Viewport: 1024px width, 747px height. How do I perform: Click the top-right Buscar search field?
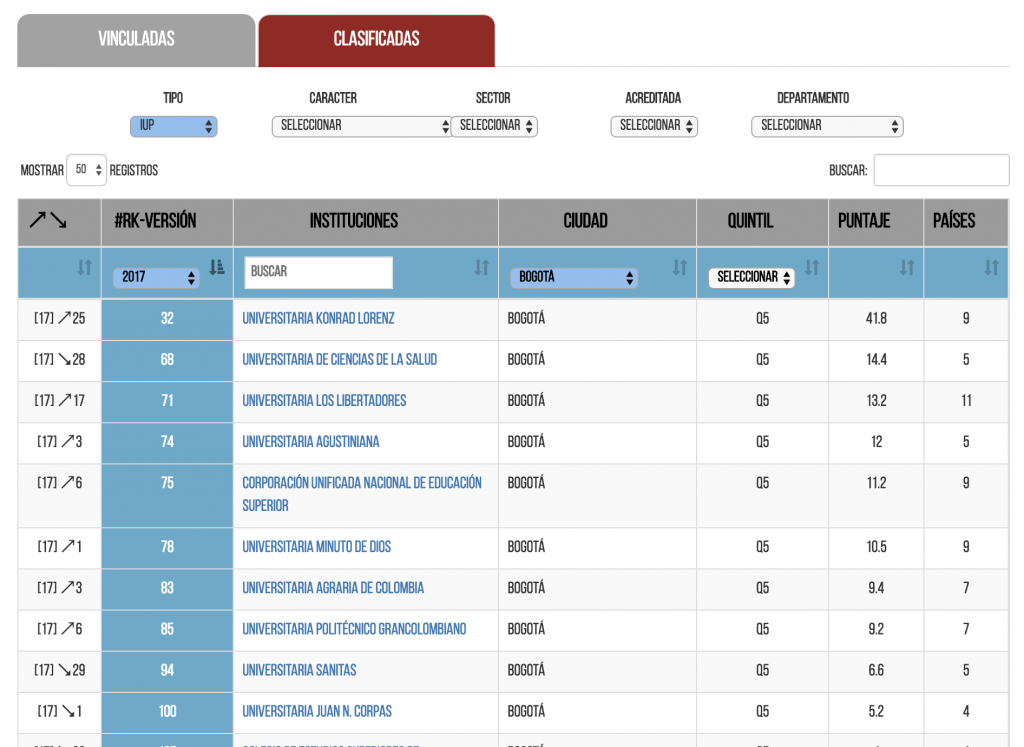942,170
